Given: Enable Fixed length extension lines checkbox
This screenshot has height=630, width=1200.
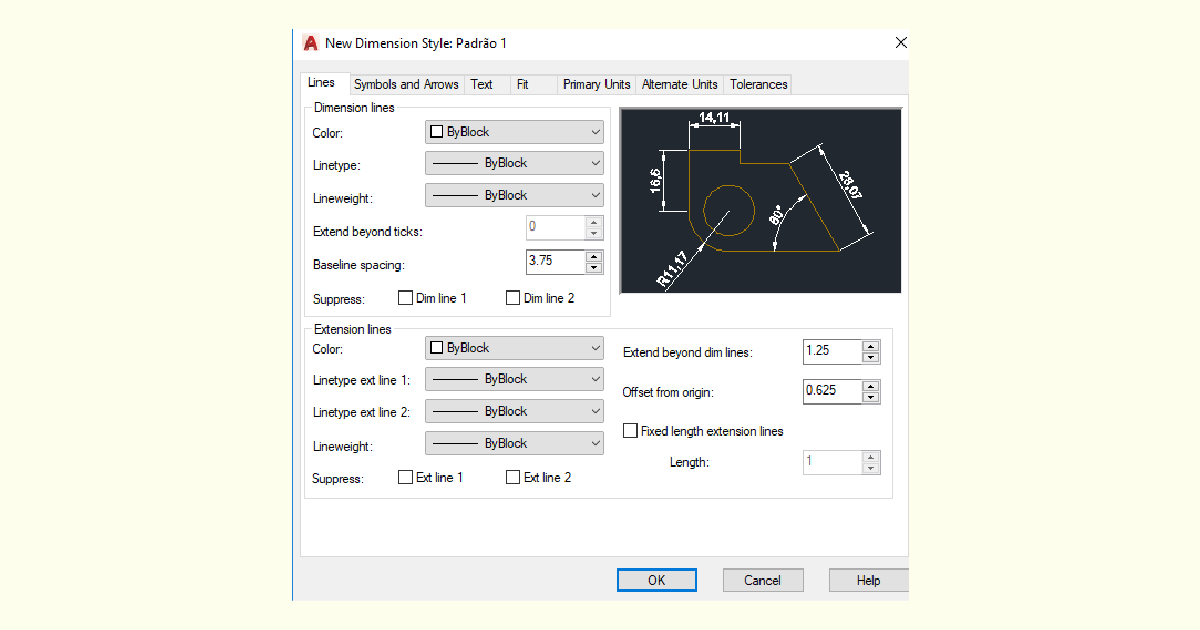Looking at the screenshot, I should (630, 431).
